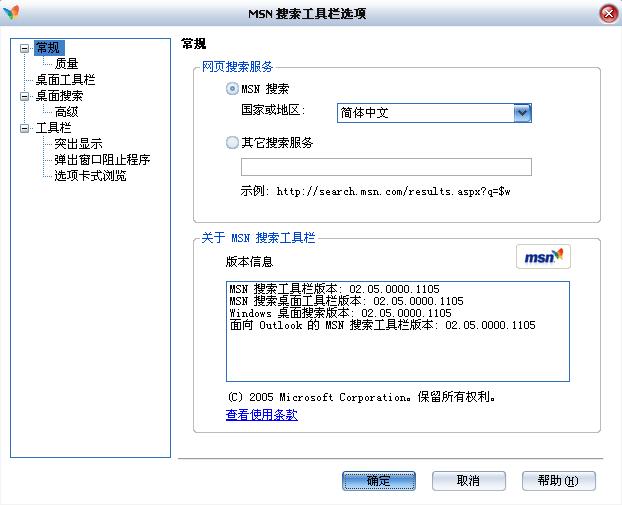Confirm with the 确定 button
622x505 pixels.
[379, 481]
